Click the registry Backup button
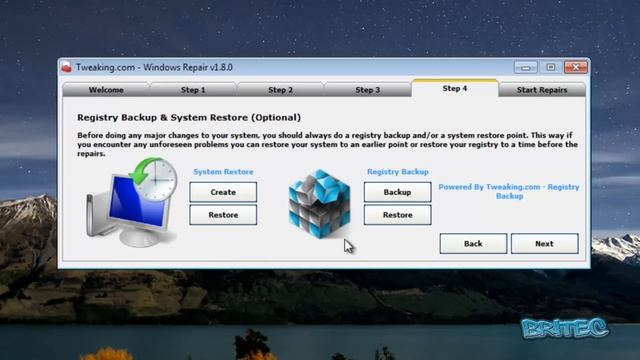The height and width of the screenshot is (360, 640). [398, 192]
